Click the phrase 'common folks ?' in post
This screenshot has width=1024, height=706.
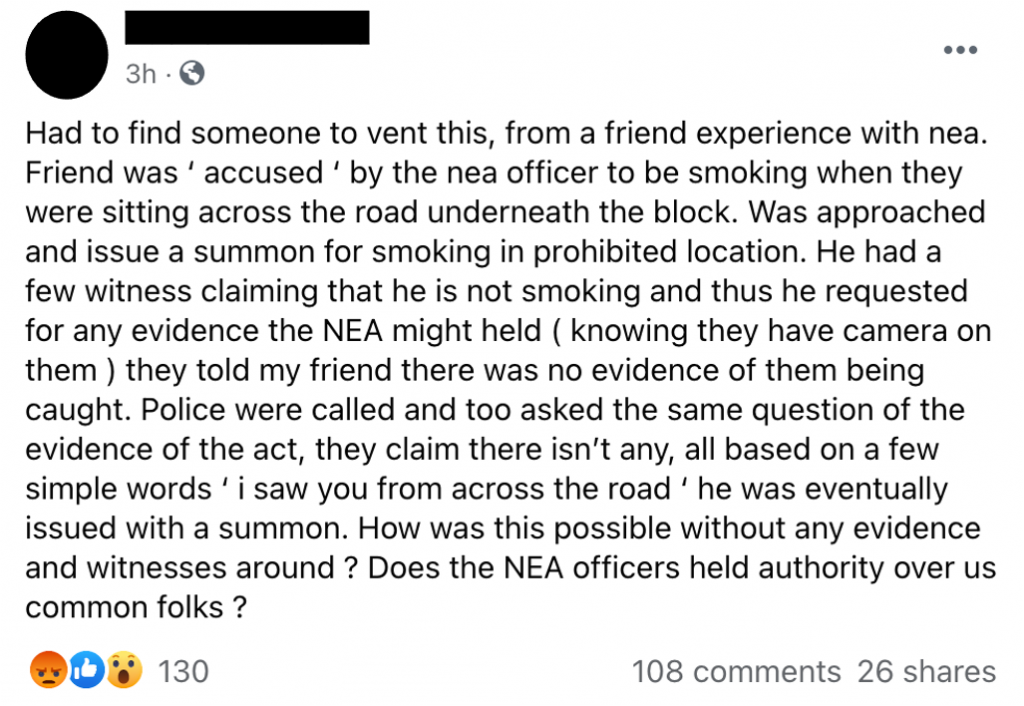pyautogui.click(x=136, y=607)
